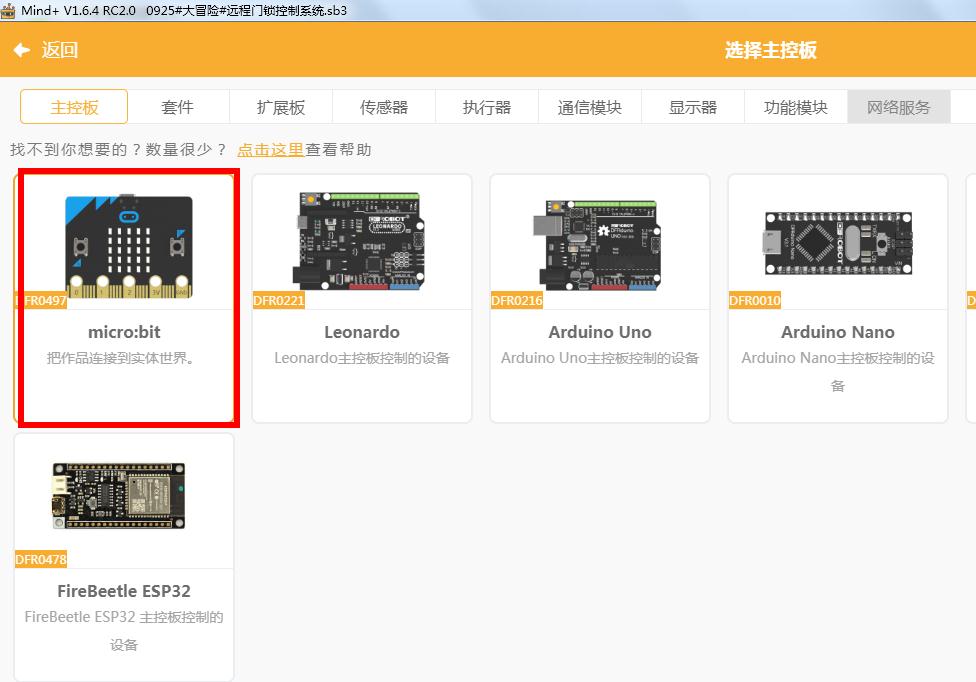Click the 点击这里 help link
This screenshot has height=682, width=976.
[x=270, y=150]
